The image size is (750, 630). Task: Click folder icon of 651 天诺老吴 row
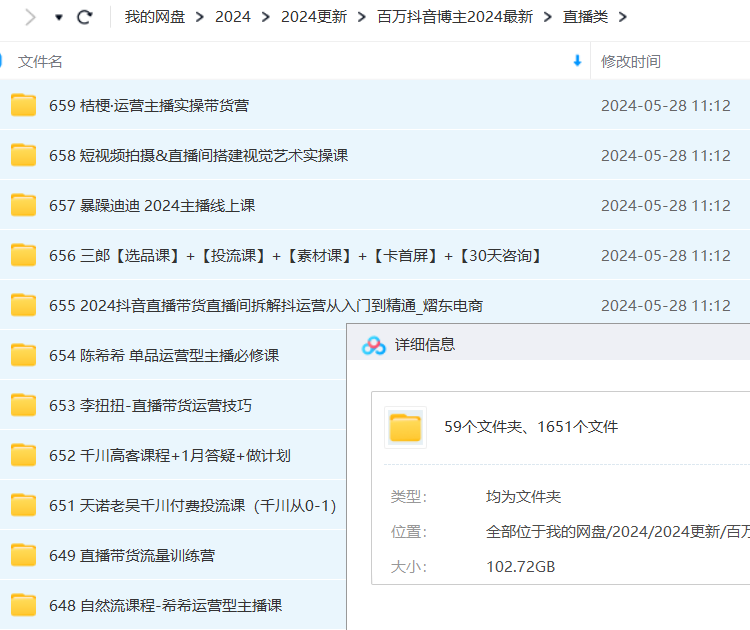(x=23, y=505)
